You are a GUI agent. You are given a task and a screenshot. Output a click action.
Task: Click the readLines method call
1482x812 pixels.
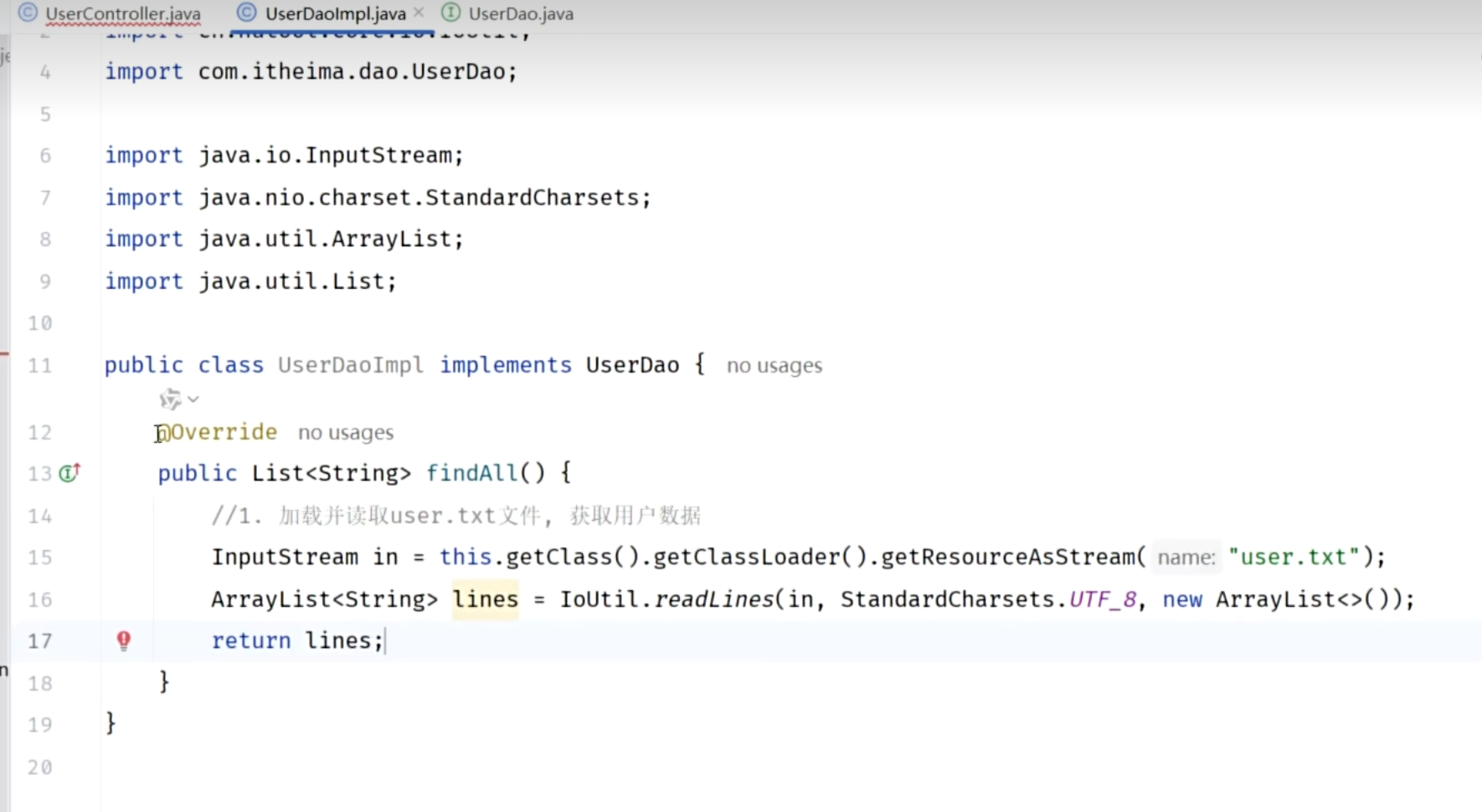pyautogui.click(x=713, y=599)
